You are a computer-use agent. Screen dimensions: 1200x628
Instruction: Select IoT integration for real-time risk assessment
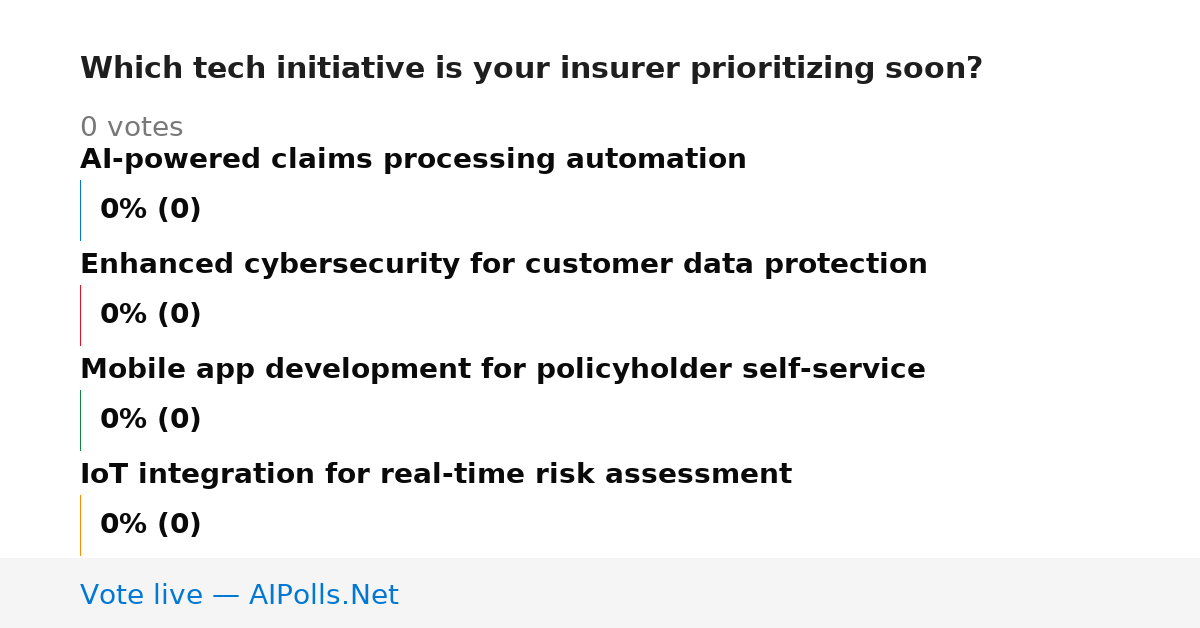[436, 475]
